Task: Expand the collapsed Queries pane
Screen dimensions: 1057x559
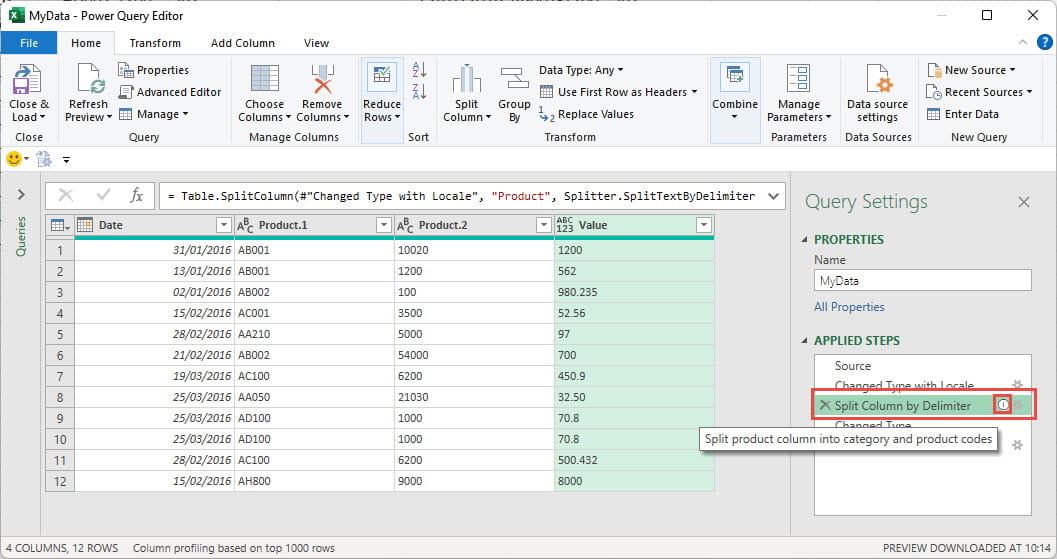Action: click(20, 195)
